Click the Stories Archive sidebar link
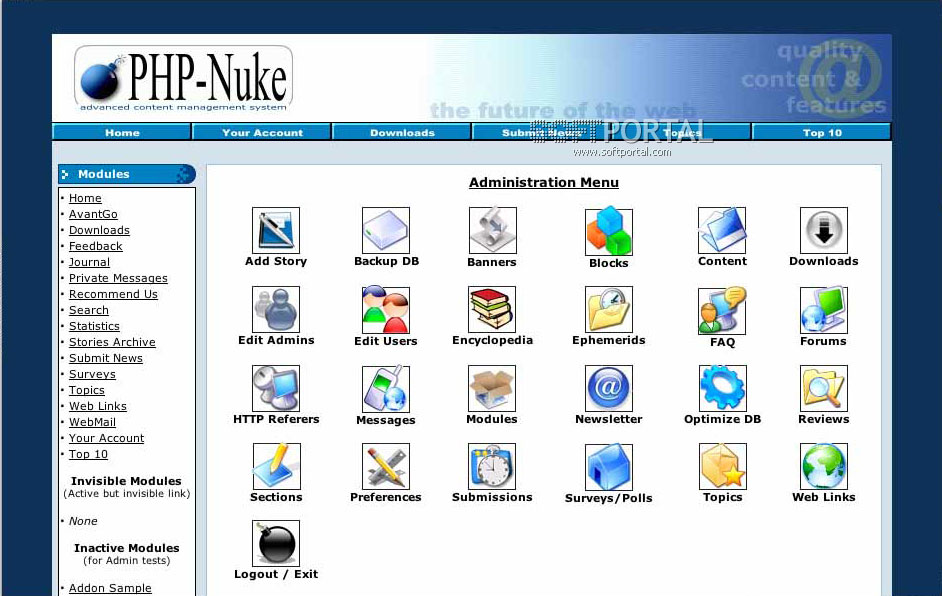This screenshot has height=596, width=942. point(112,342)
